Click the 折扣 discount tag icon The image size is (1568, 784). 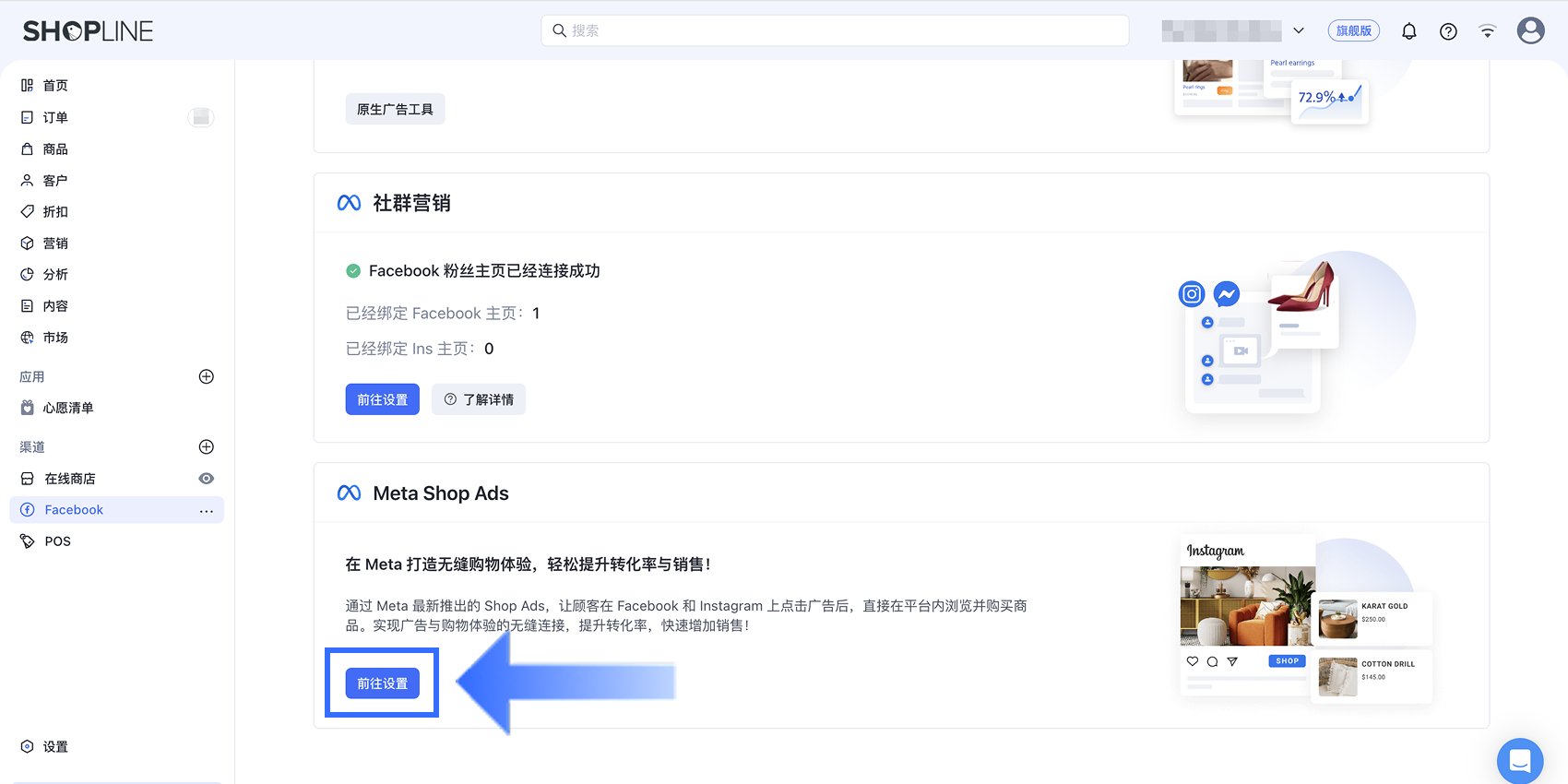28,211
